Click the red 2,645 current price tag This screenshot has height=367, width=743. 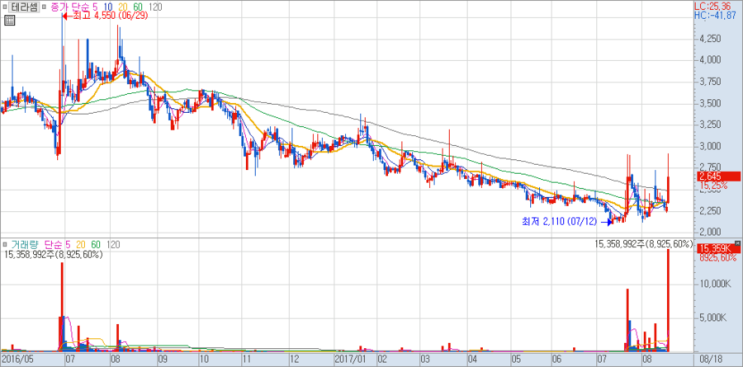tap(718, 177)
